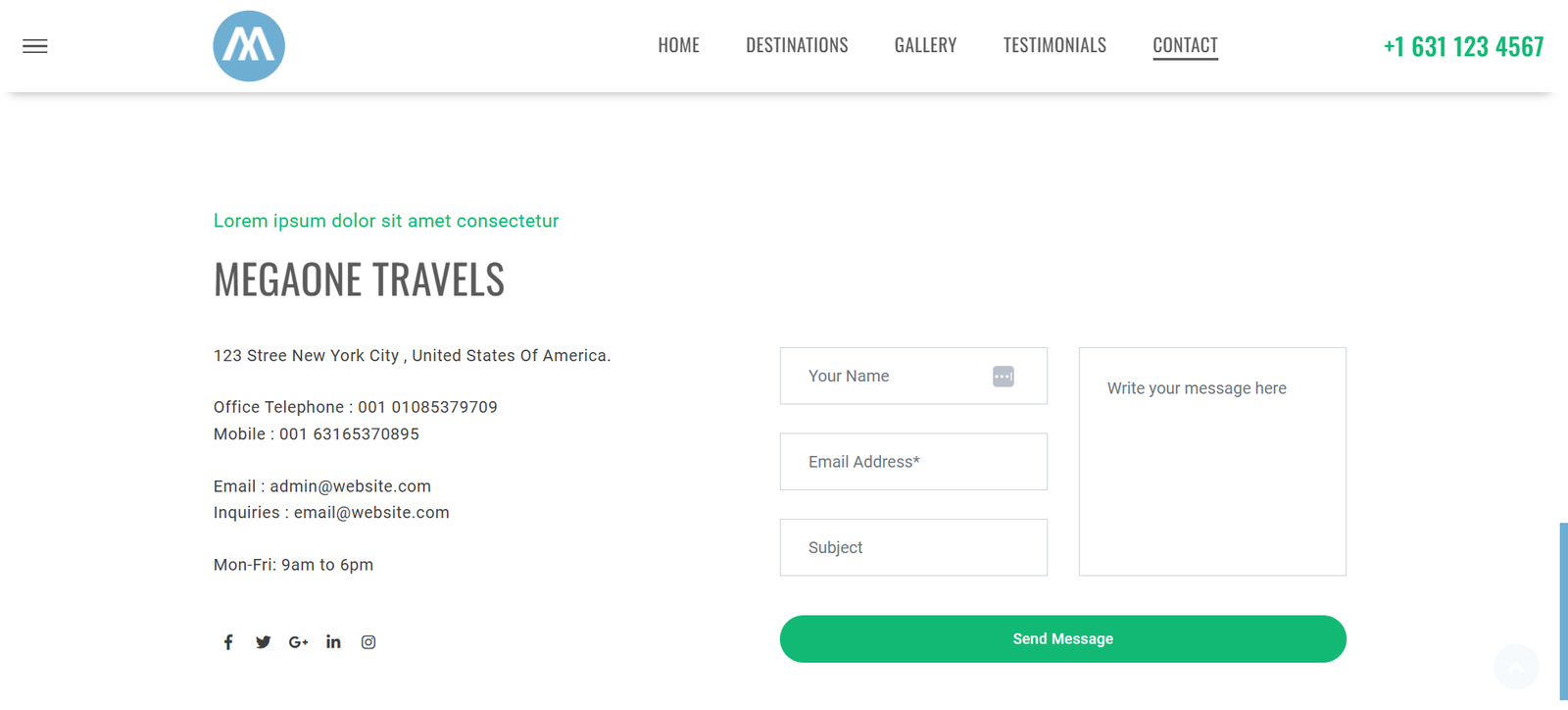Open the hamburger side menu
The height and width of the screenshot is (710, 1568).
click(x=35, y=46)
